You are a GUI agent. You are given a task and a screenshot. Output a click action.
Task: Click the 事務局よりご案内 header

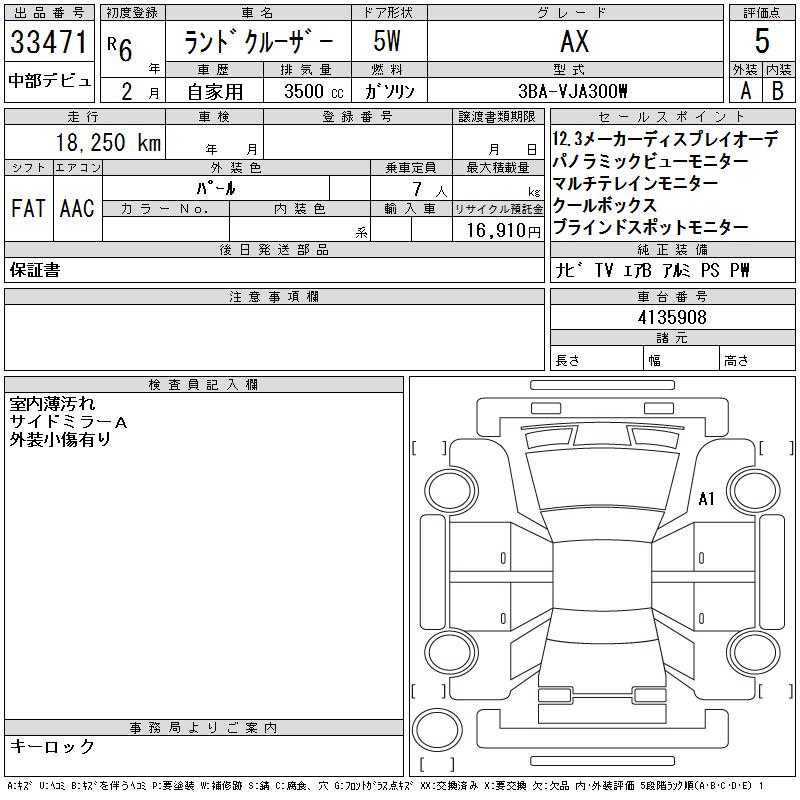tap(204, 728)
